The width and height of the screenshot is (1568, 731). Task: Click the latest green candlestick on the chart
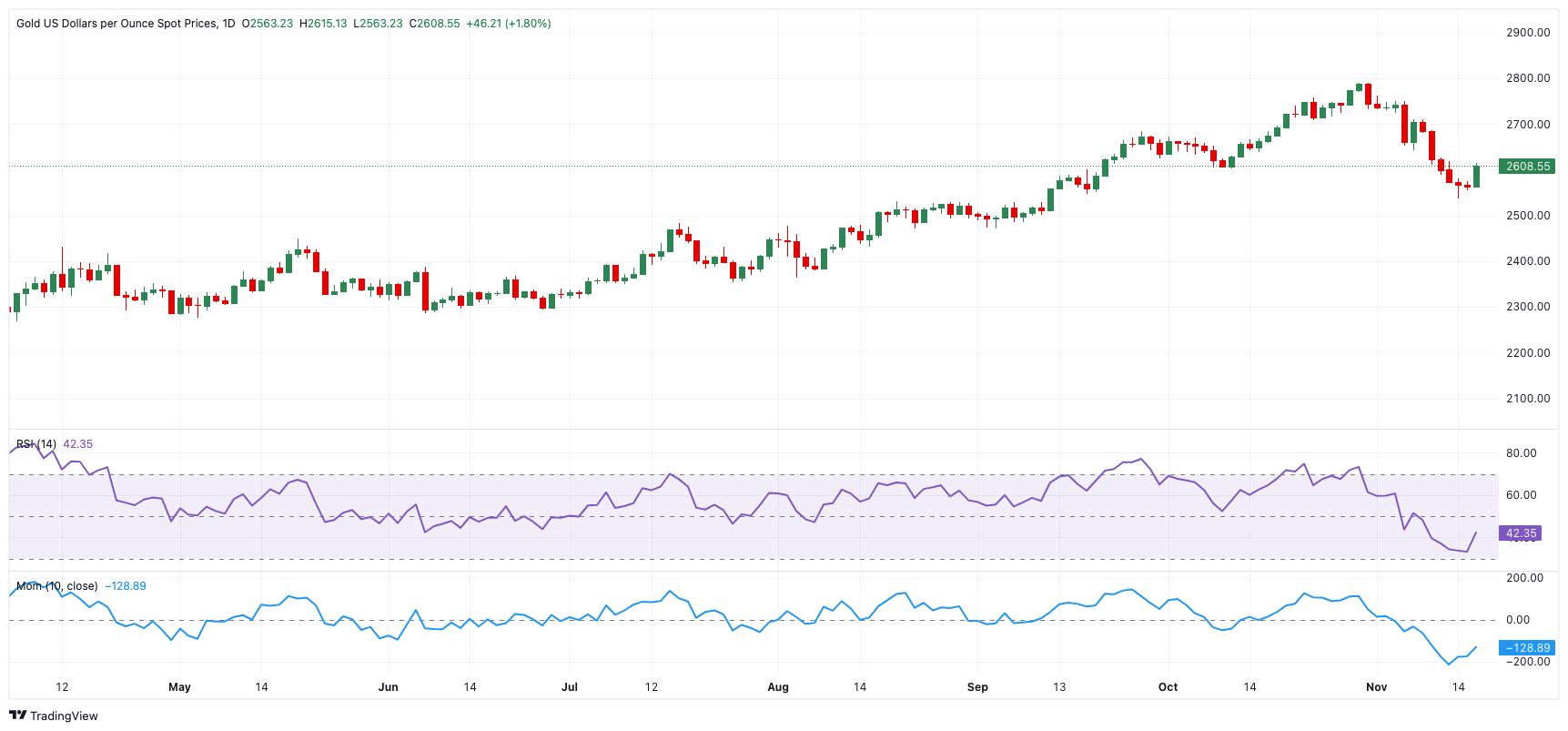pos(1476,177)
